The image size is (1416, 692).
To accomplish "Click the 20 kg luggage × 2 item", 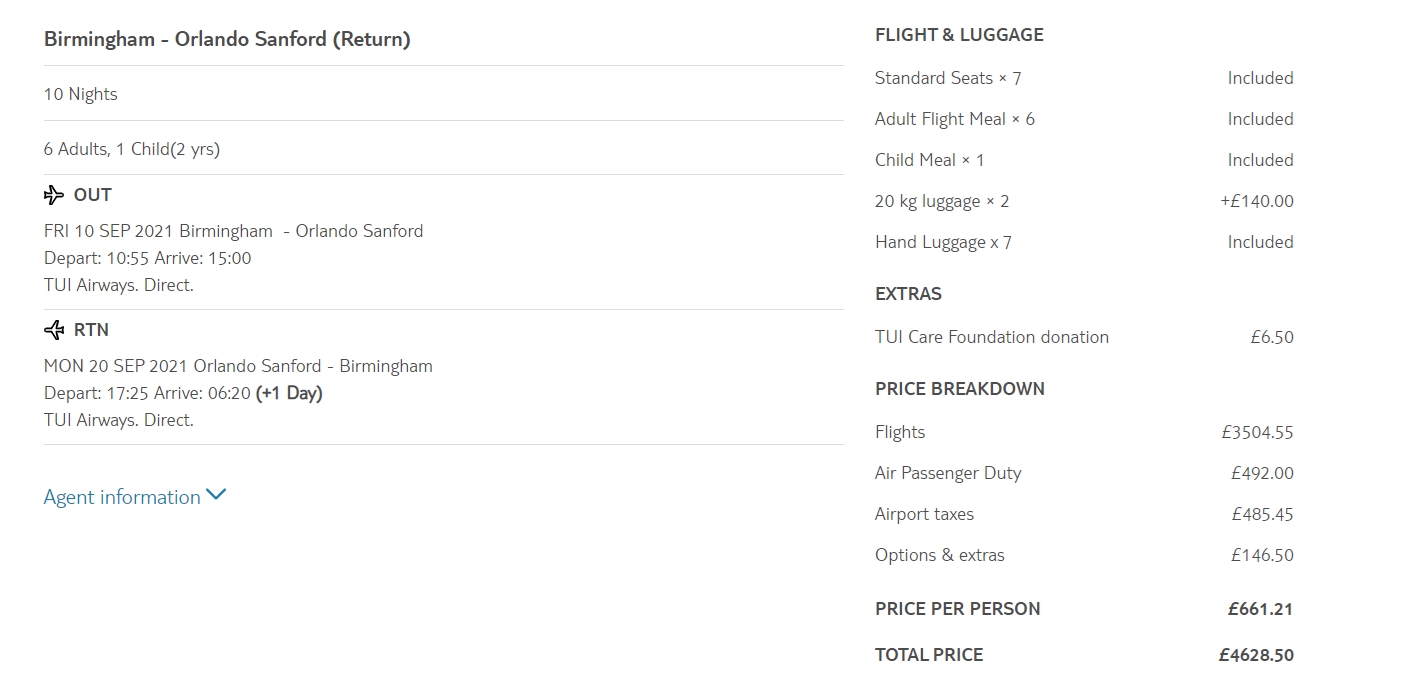I will [942, 201].
